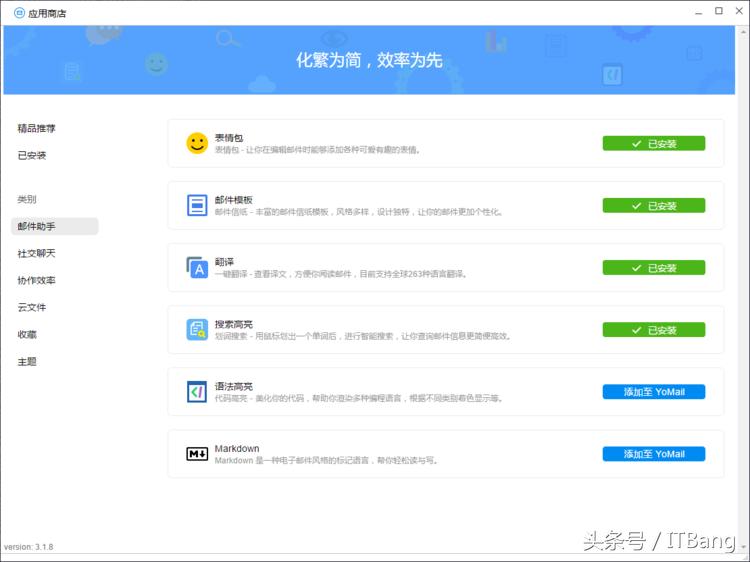Image resolution: width=750 pixels, height=562 pixels.
Task: Open the 邮件模板 plugin title
Action: (233, 199)
